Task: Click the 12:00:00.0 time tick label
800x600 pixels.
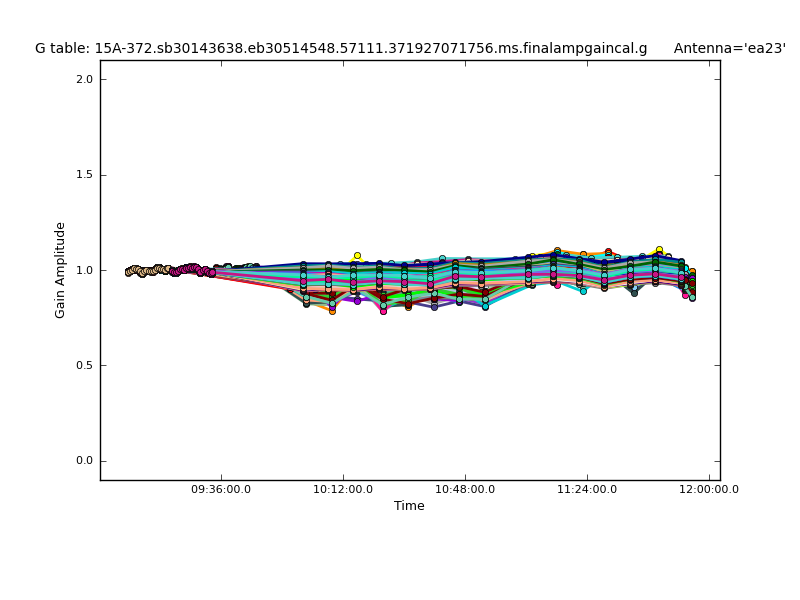Action: (x=709, y=490)
